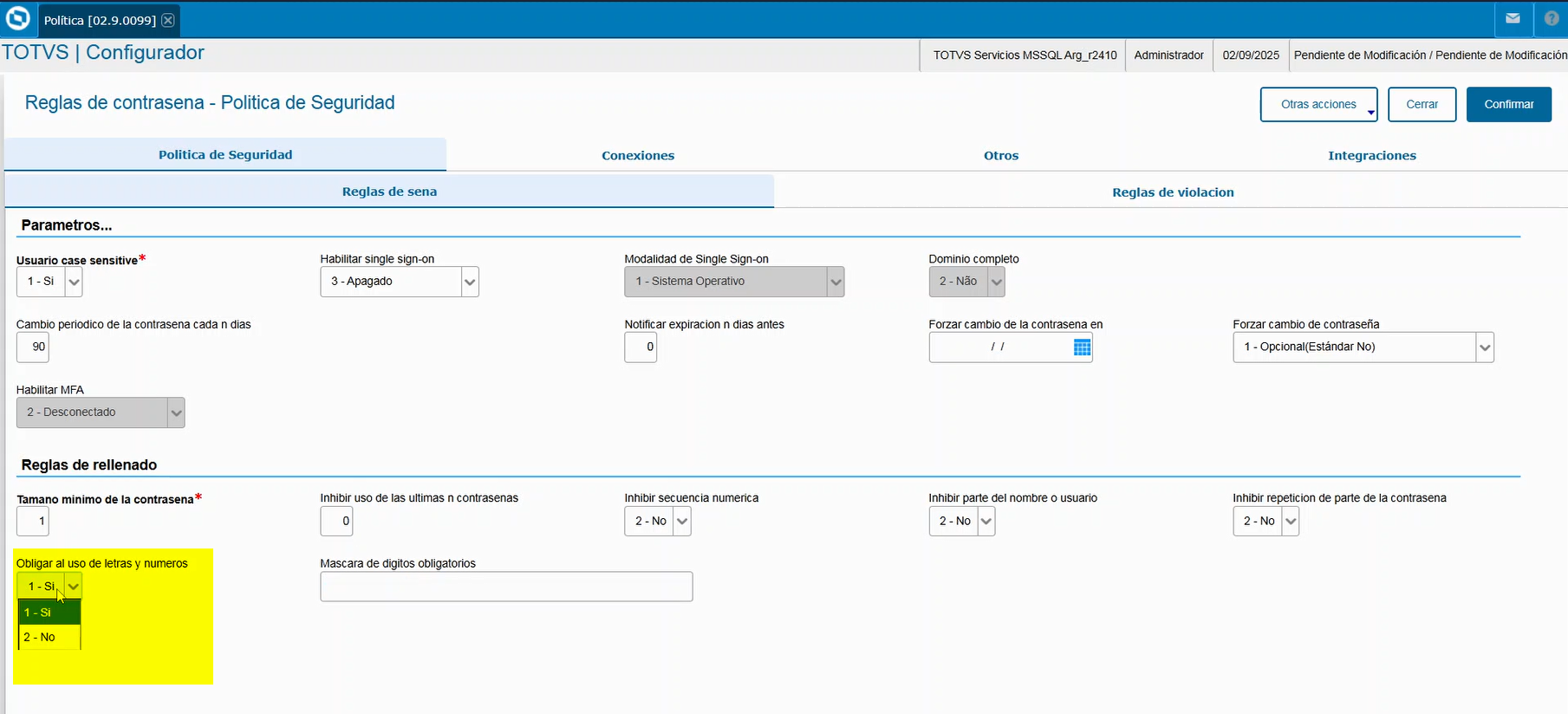This screenshot has width=1568, height=714.
Task: Click the Parametros... section heading
Action: coord(67,225)
